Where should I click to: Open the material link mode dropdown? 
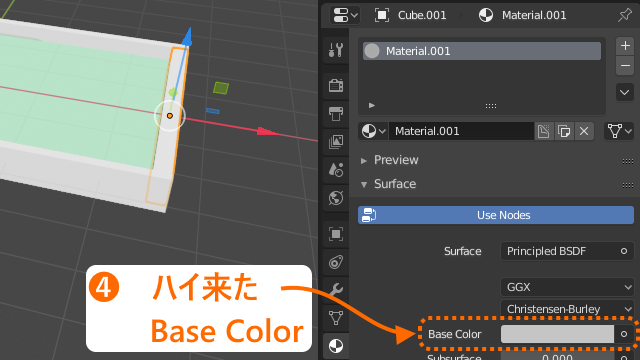619,131
